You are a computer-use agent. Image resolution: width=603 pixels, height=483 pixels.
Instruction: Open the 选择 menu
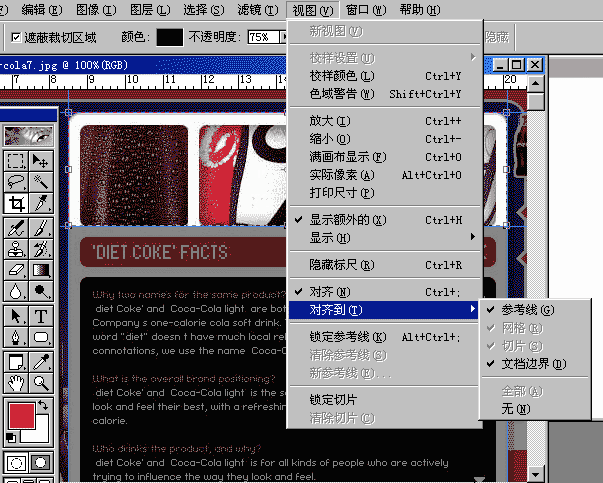point(203,10)
